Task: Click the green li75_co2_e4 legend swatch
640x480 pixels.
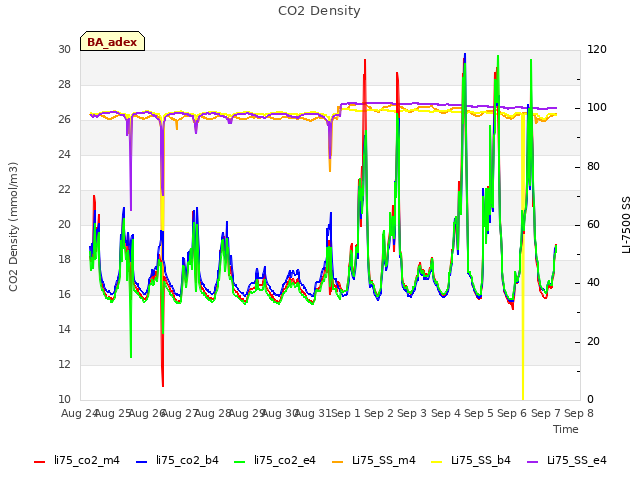Action: (x=240, y=462)
